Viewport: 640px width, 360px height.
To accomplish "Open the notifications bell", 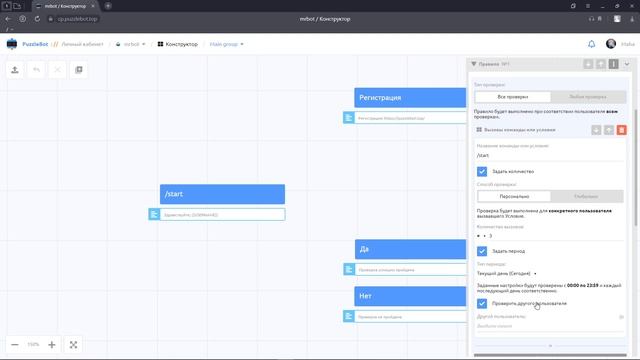I will pyautogui.click(x=591, y=44).
